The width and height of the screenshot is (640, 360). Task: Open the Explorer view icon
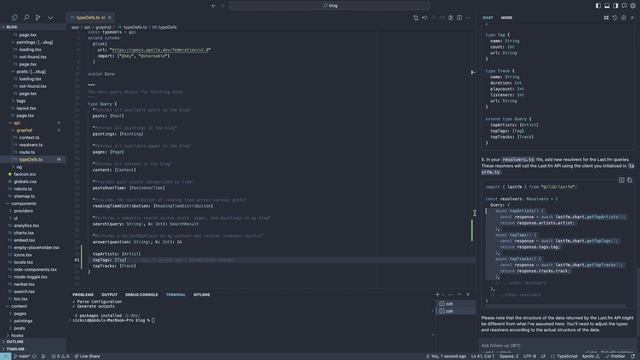click(x=15, y=18)
